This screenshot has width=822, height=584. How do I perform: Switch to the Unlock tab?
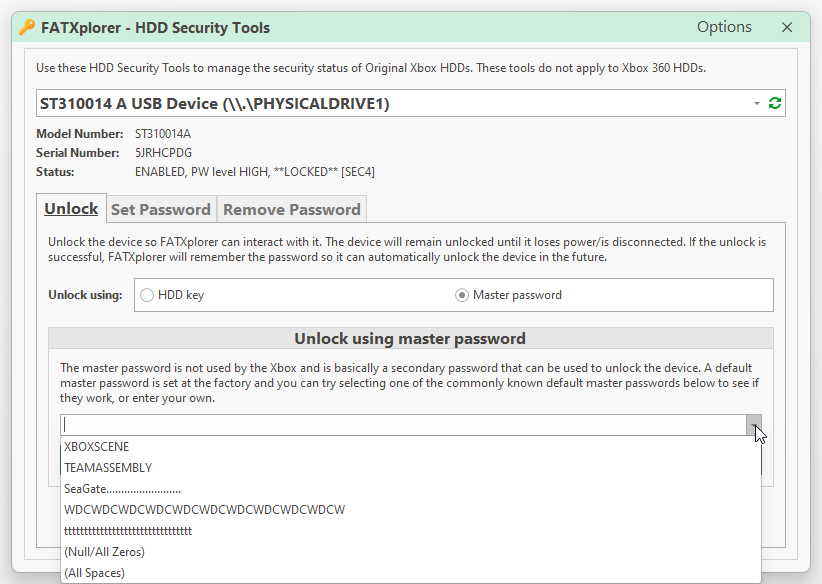coord(71,209)
